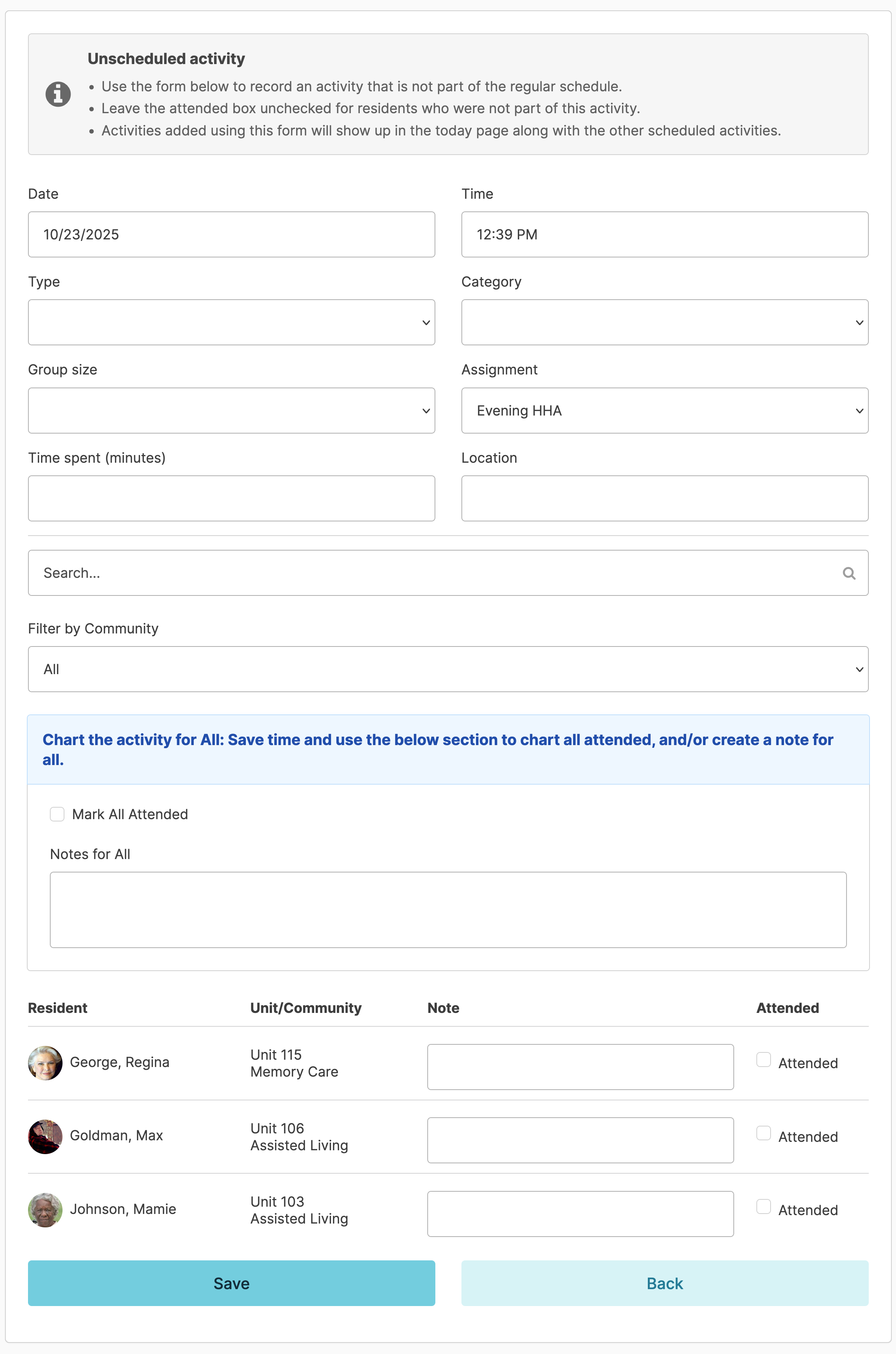Screen dimensions: 896x1354
Task: Click Regina George's profile photo
Action: [45, 1062]
